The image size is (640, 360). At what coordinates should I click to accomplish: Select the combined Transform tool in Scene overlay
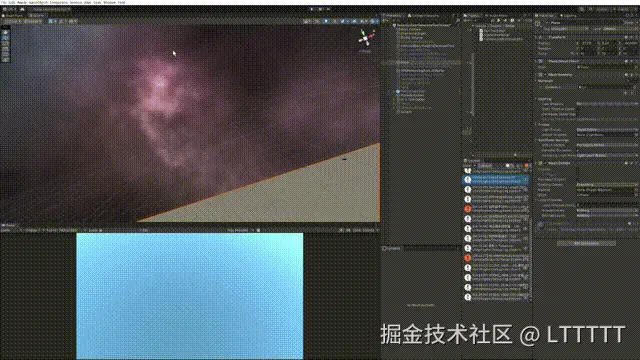[5, 59]
